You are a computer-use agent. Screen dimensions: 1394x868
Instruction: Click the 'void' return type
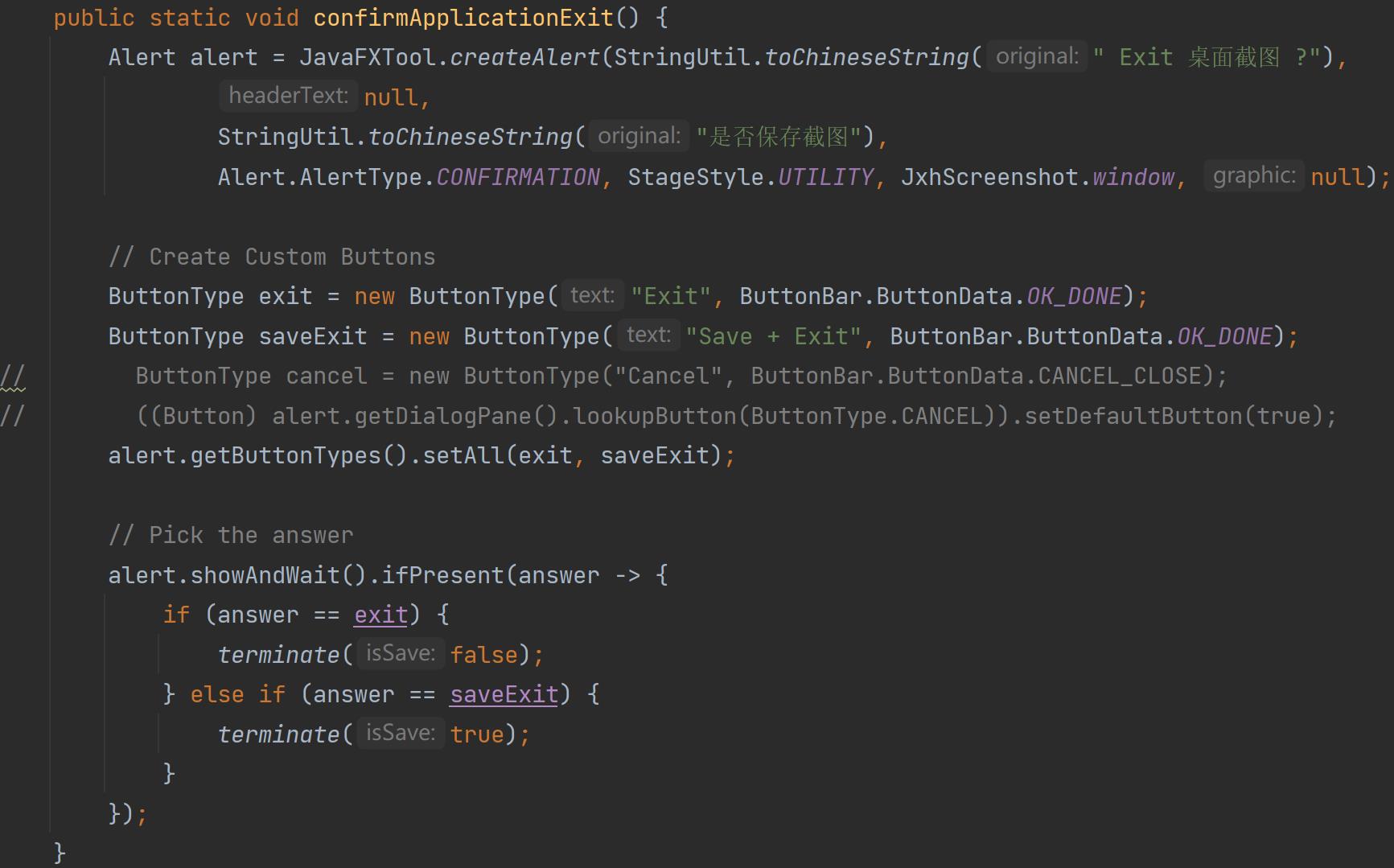tap(272, 18)
